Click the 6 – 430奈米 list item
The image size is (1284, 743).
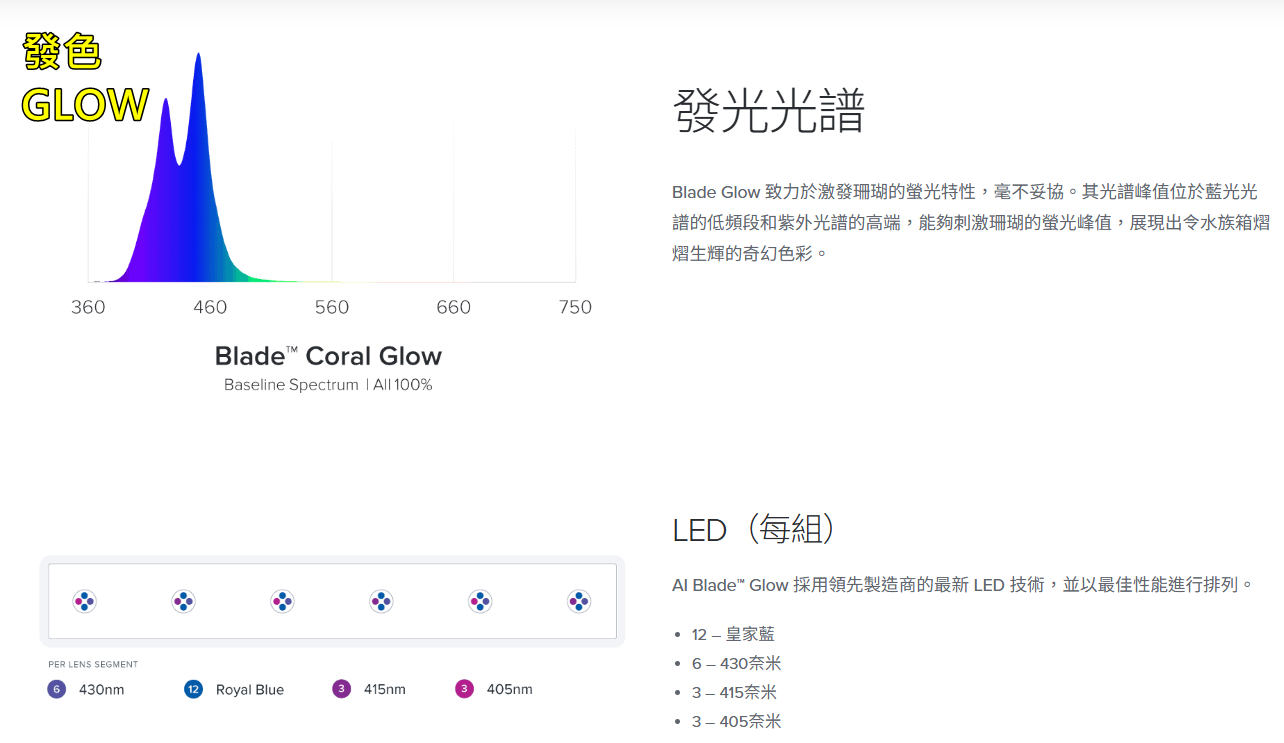pyautogui.click(x=736, y=663)
